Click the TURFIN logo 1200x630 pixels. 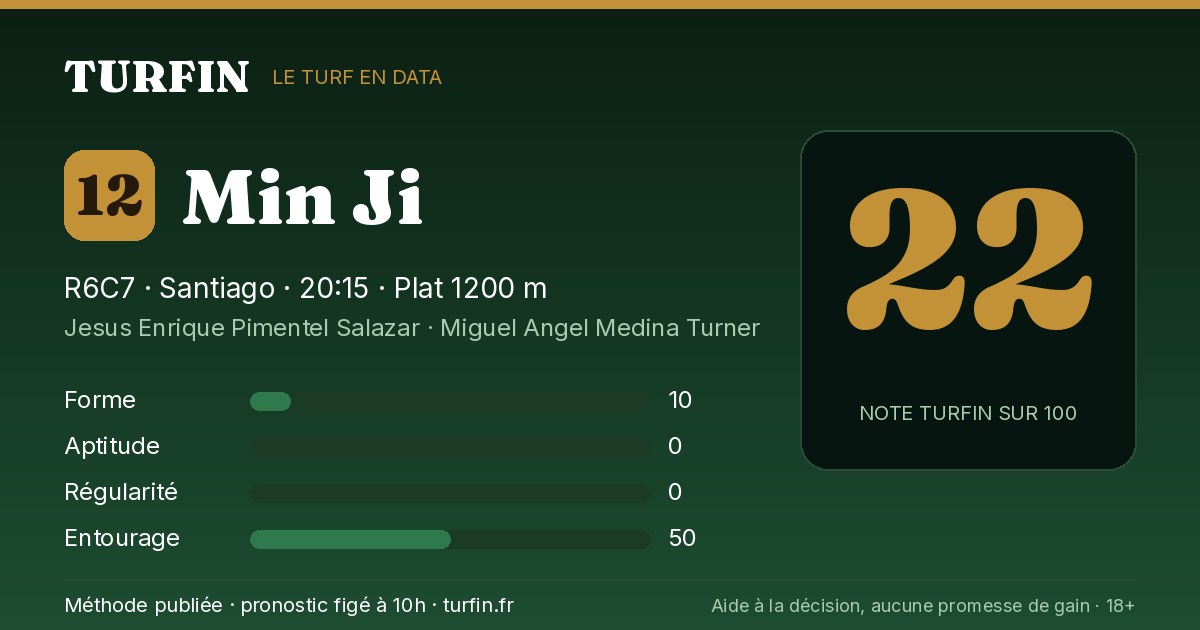point(156,77)
